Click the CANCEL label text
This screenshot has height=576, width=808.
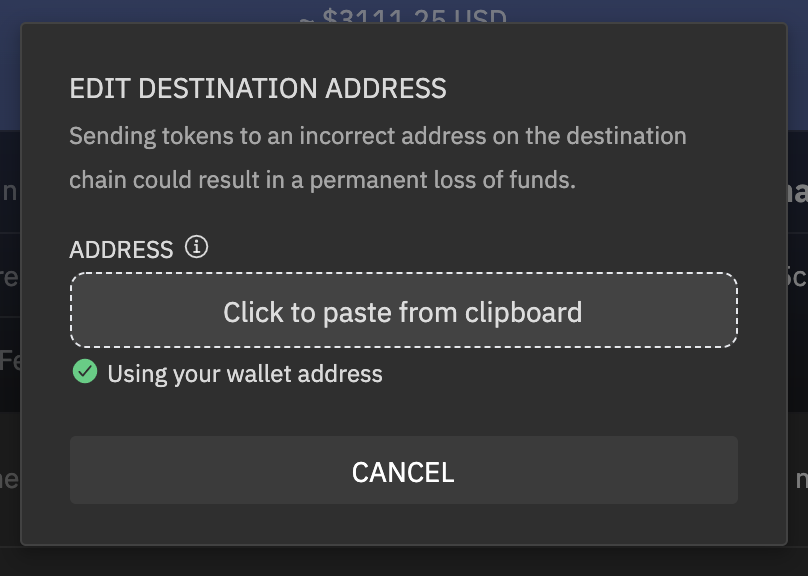403,472
